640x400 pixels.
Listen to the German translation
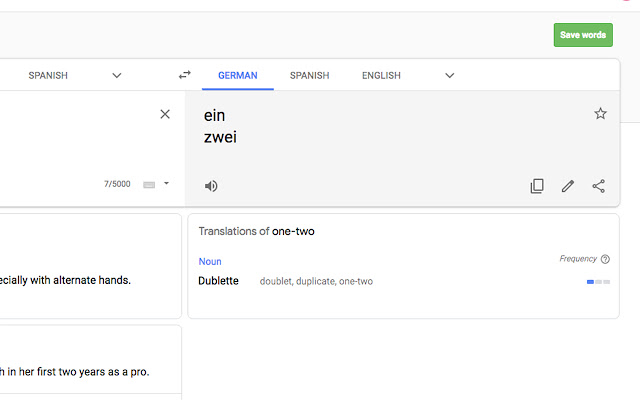coord(211,186)
